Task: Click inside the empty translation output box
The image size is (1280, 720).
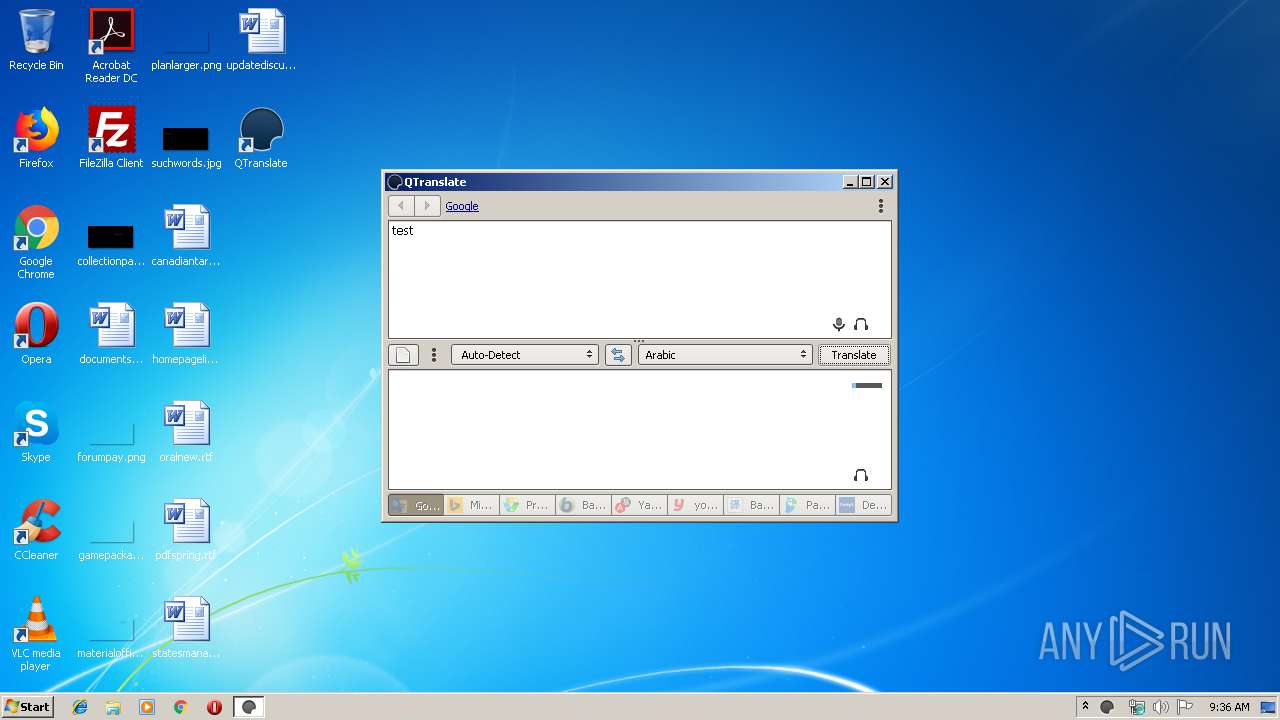Action: coord(639,429)
